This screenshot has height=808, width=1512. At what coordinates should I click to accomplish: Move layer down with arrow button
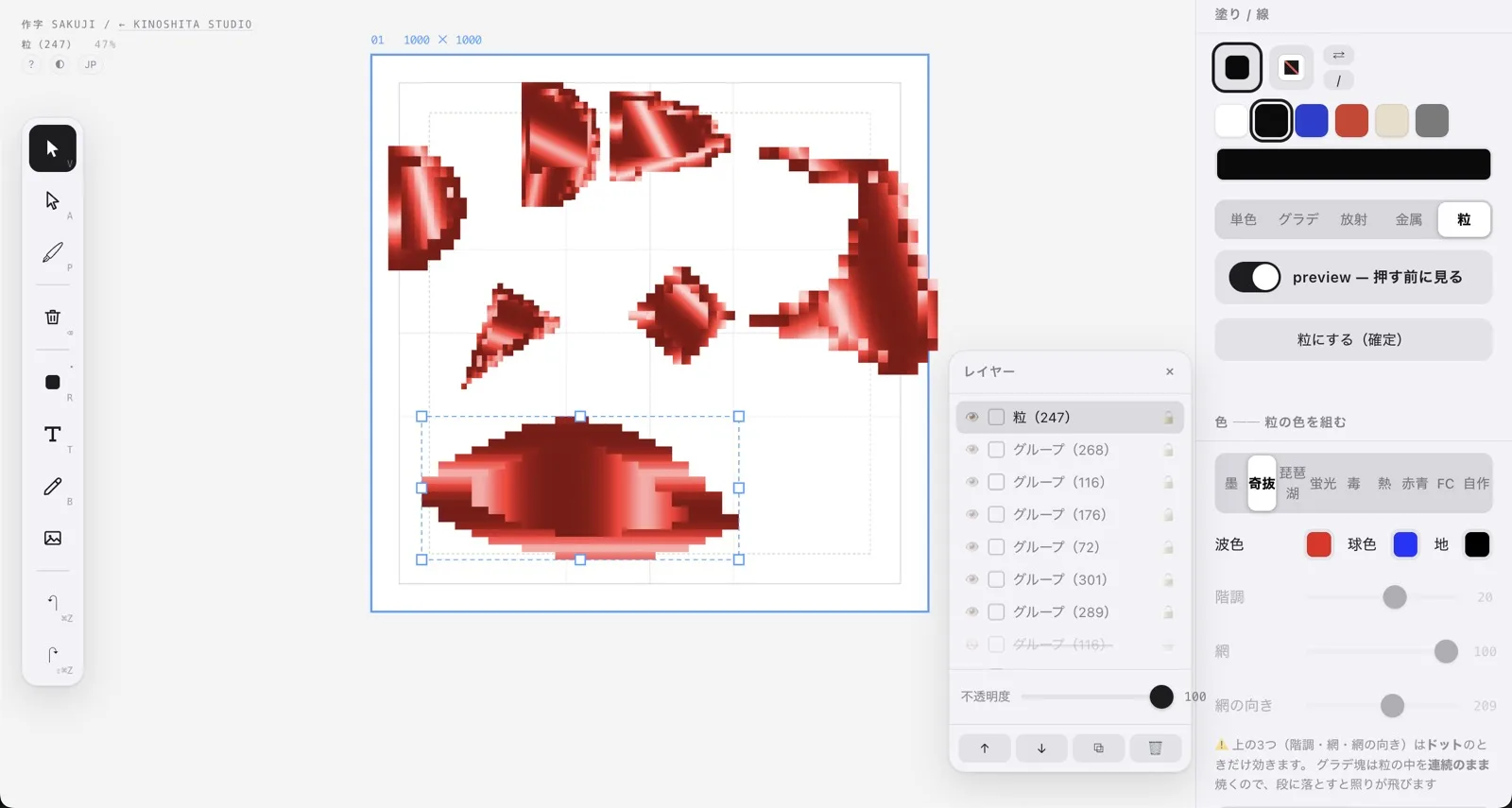tap(1041, 748)
